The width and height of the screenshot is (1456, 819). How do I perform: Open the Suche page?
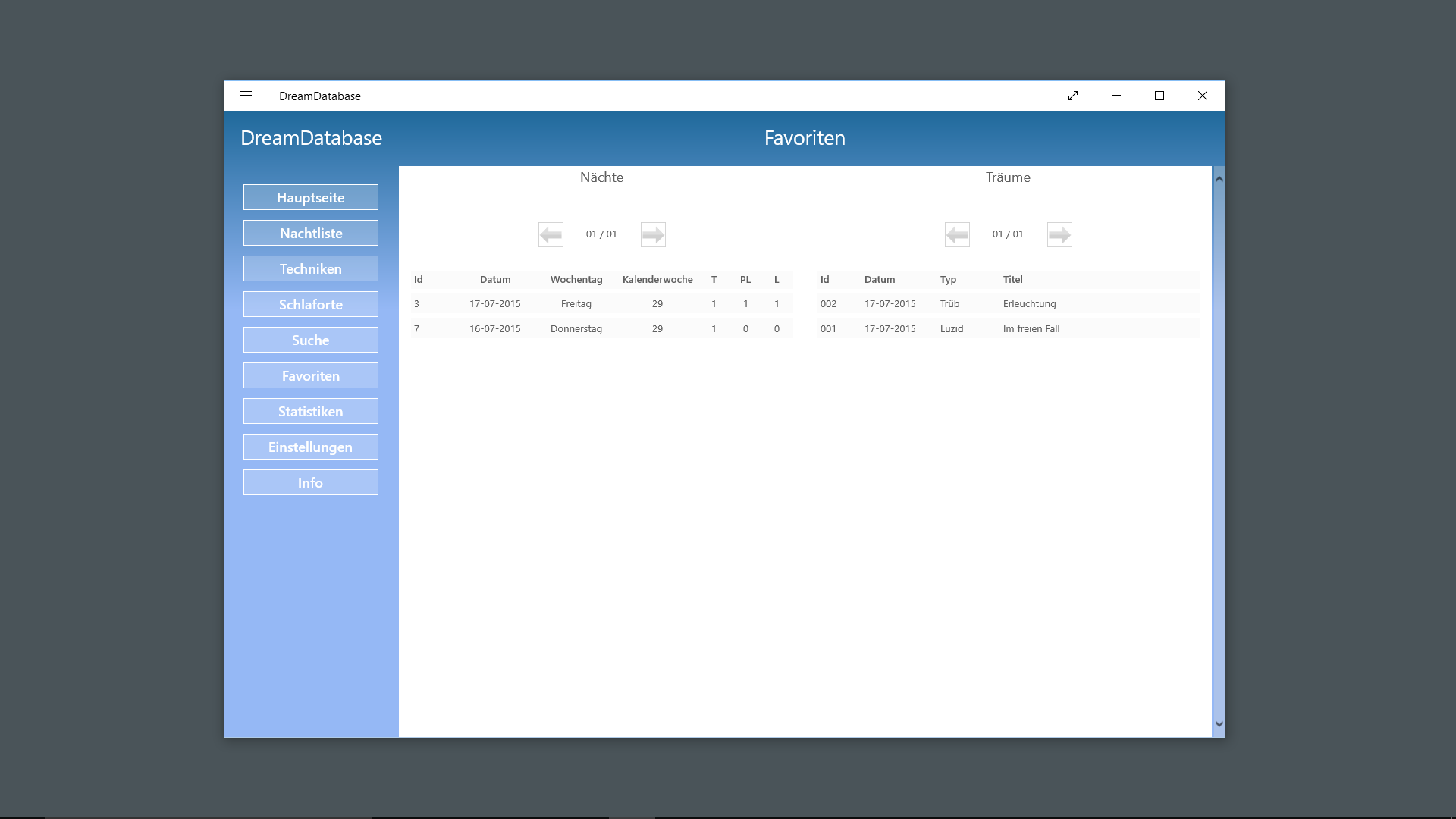[311, 340]
